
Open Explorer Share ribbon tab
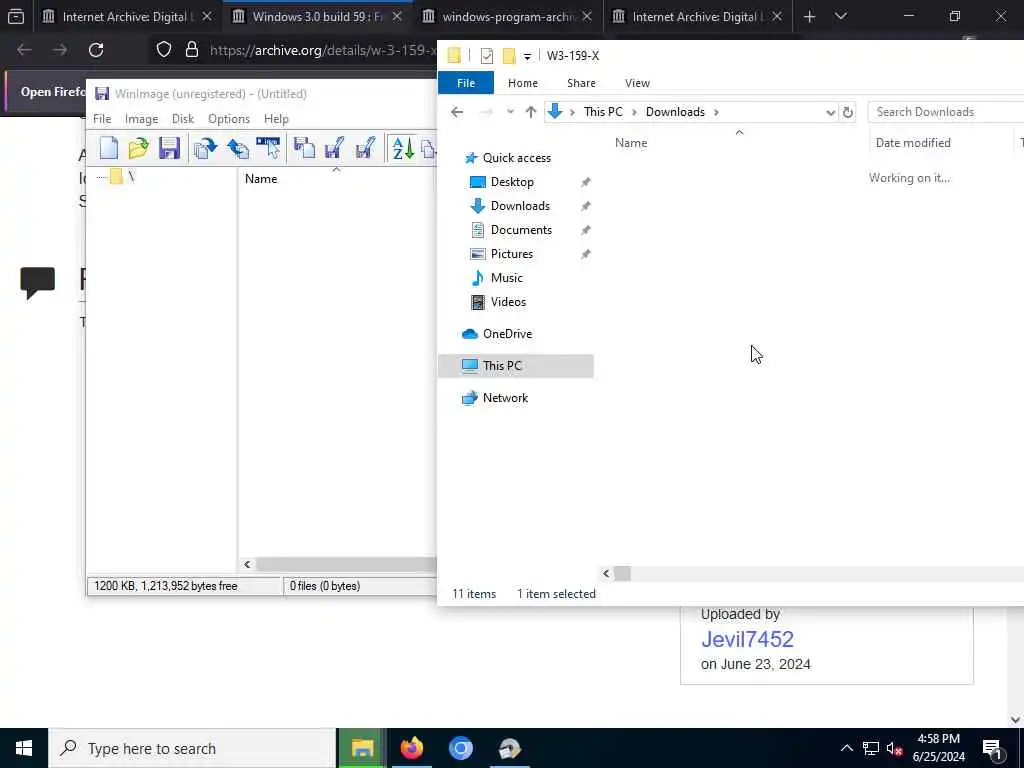pos(581,83)
